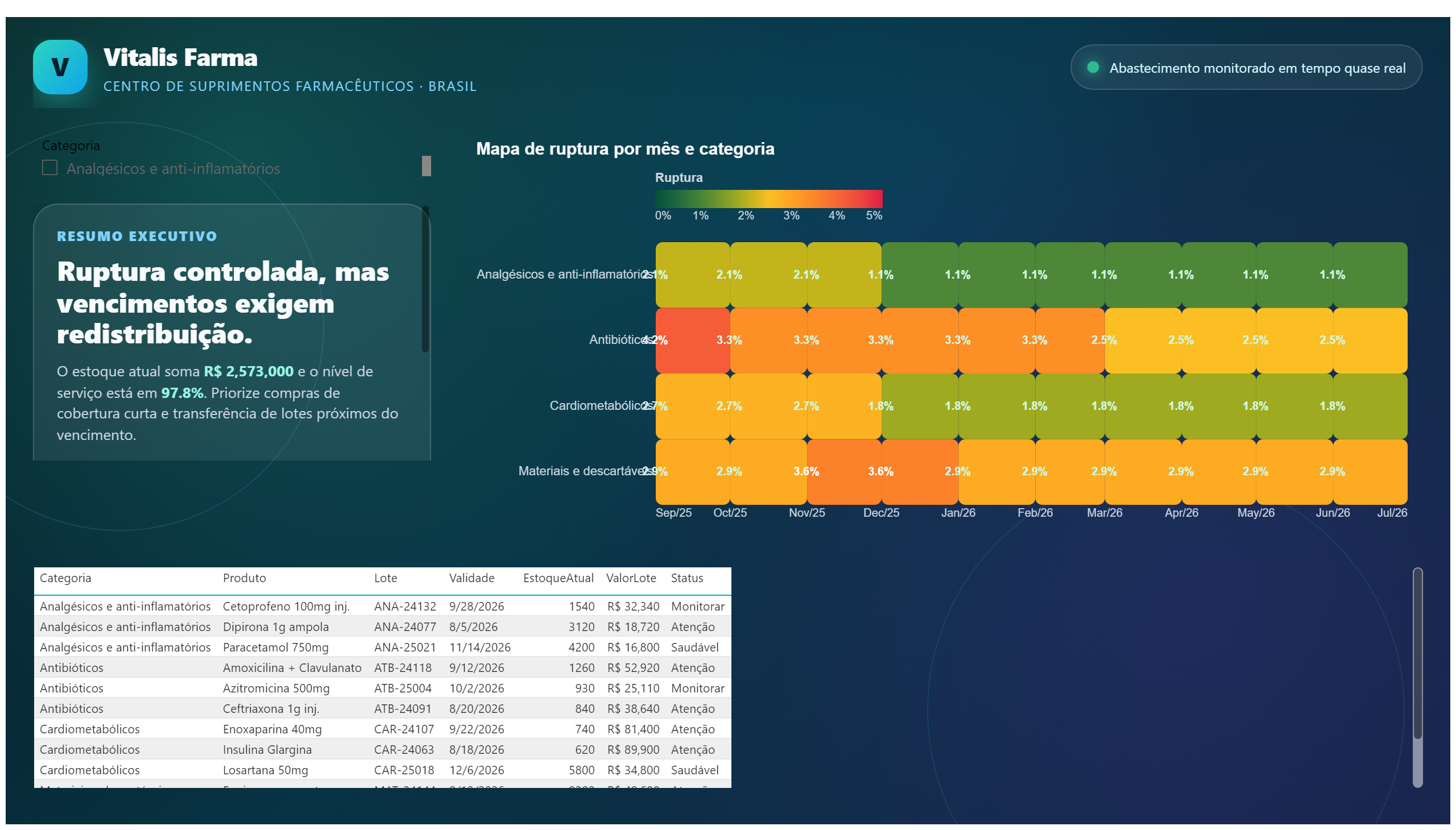
Task: Click the Cardiometabólicos heatmap row label
Action: click(x=601, y=406)
